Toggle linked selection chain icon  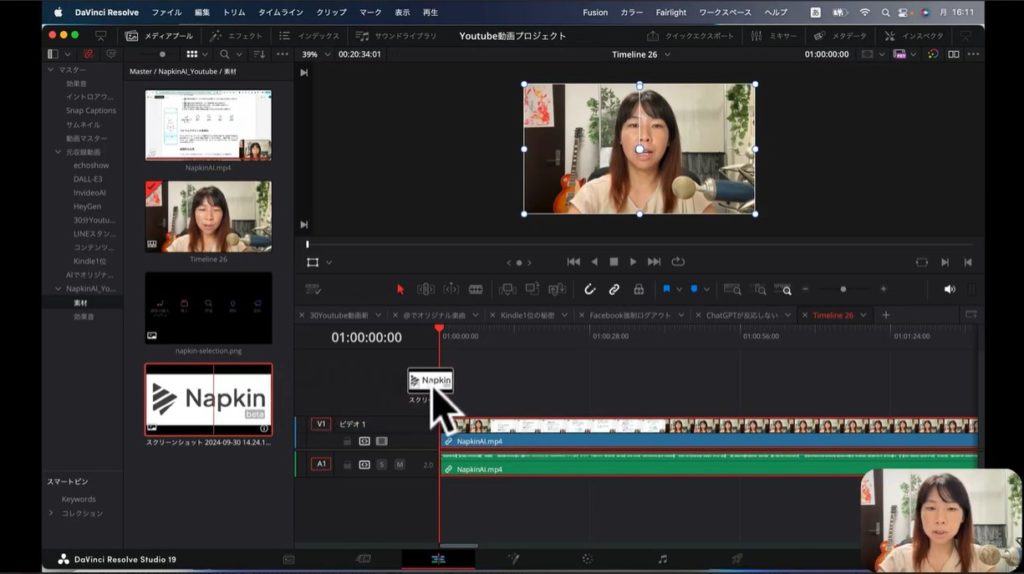(614, 289)
